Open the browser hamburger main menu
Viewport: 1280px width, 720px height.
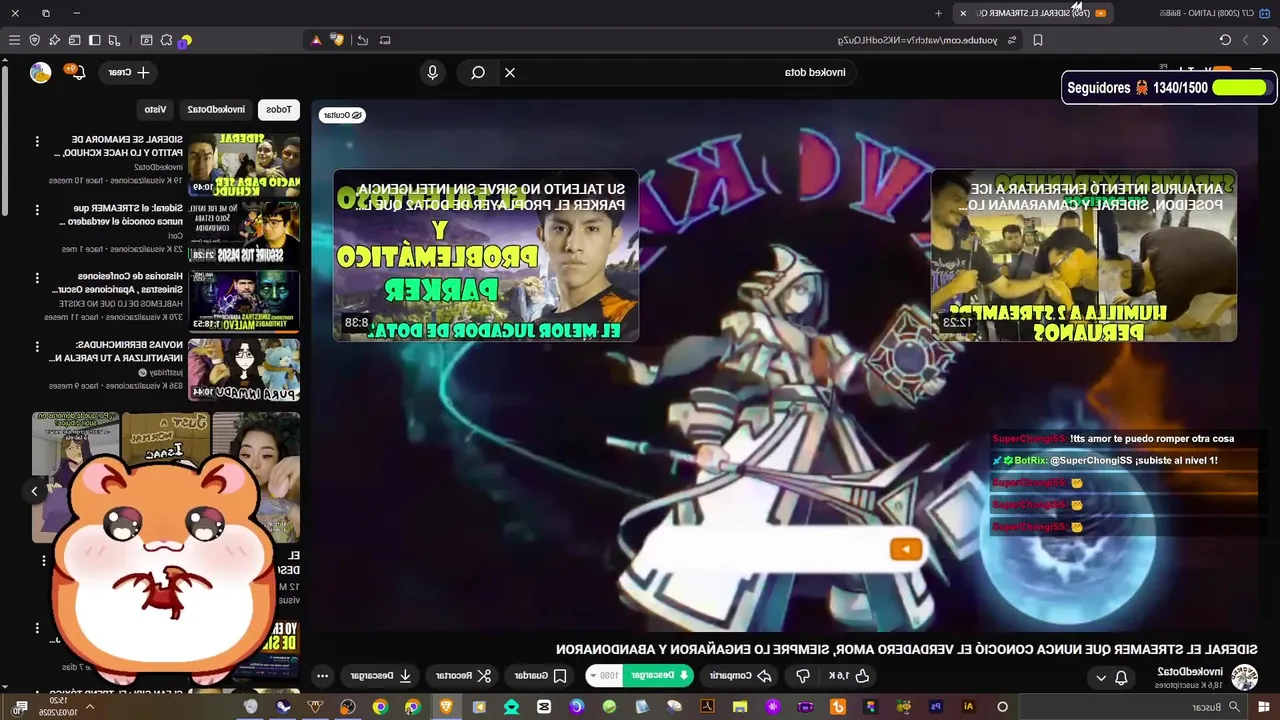pyautogui.click(x=14, y=40)
